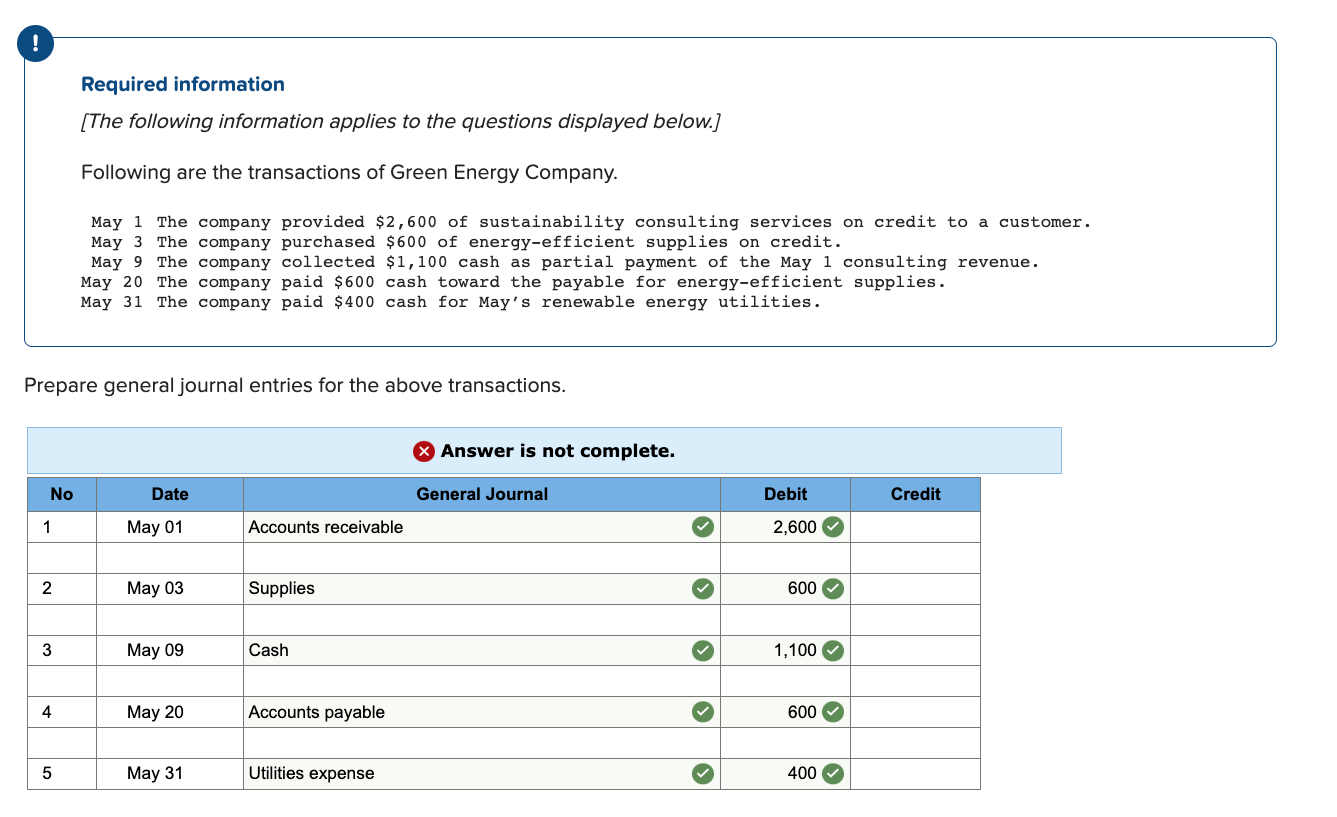Click the credit cell in May 20 row
Image resolution: width=1337 pixels, height=817 pixels.
point(915,712)
